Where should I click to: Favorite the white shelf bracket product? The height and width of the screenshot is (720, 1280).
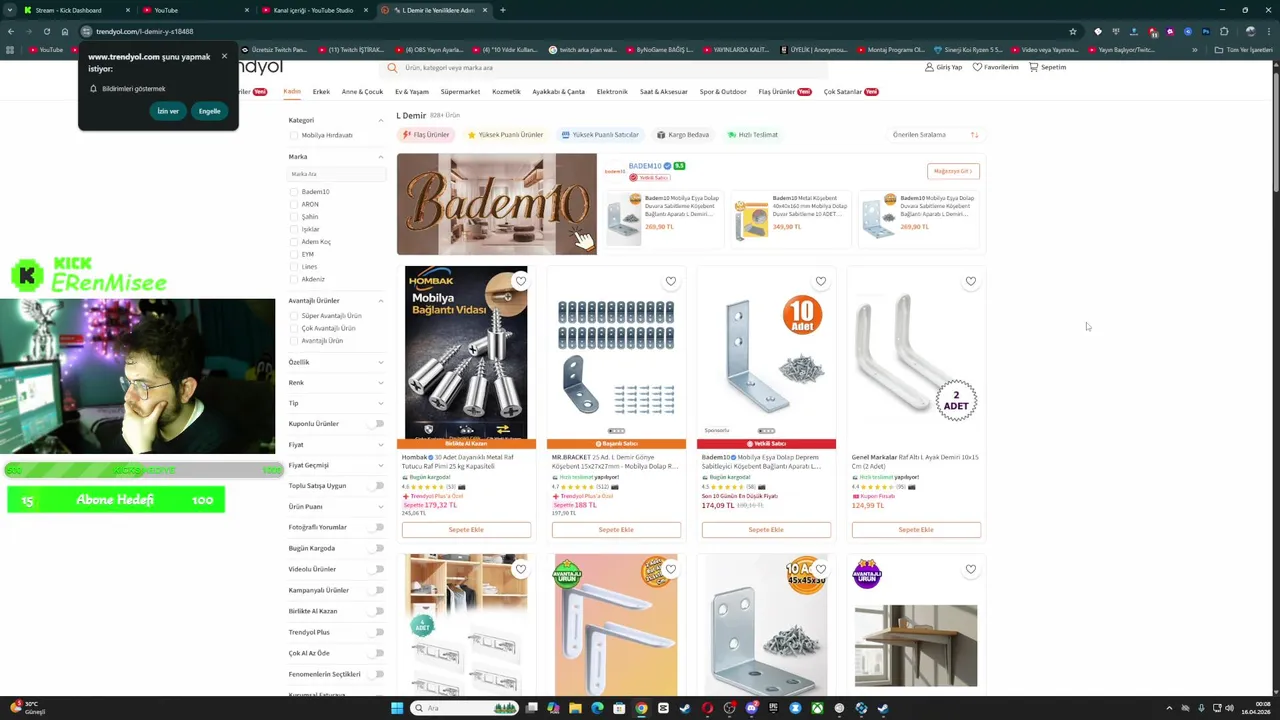tap(670, 569)
